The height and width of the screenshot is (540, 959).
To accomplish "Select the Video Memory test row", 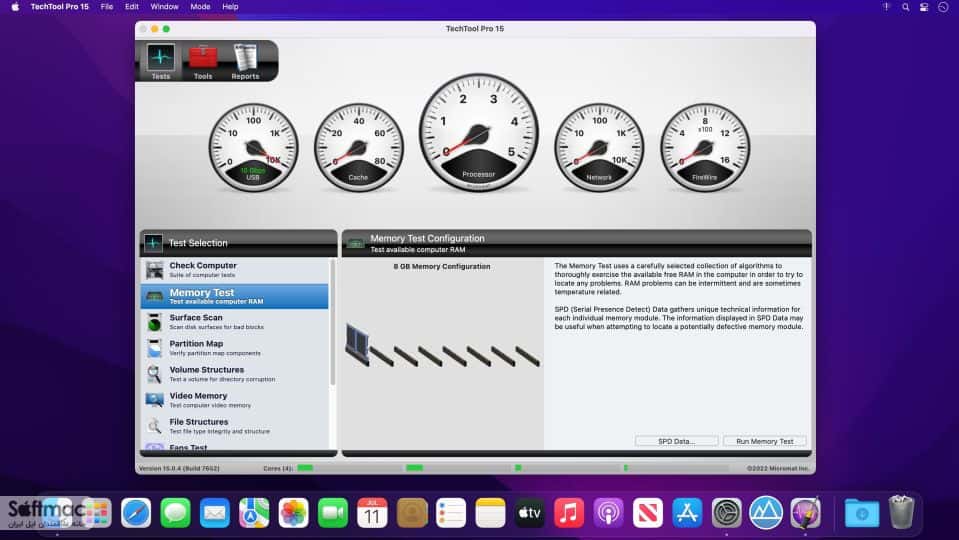I will [x=235, y=400].
